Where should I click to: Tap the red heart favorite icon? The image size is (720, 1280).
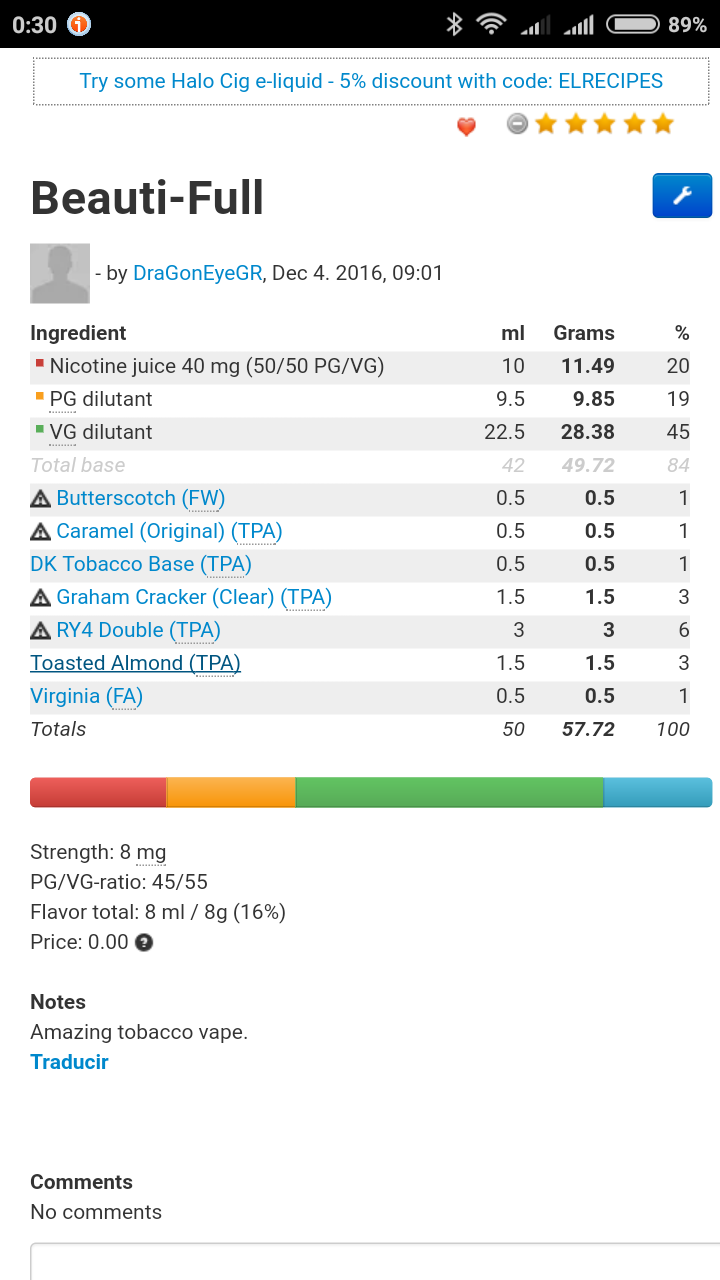[x=466, y=126]
